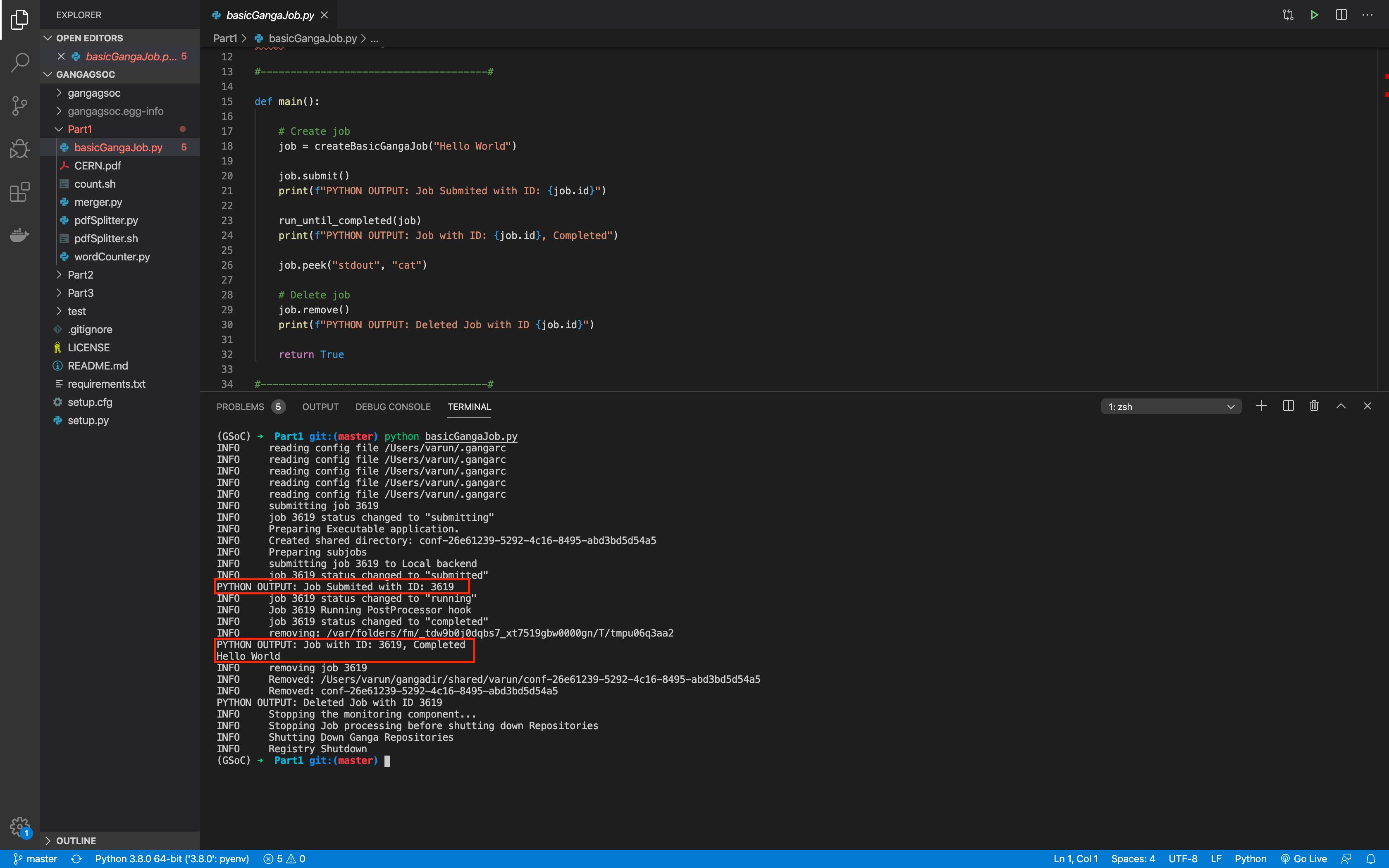Kill the terminal with trash icon
Screen dimensions: 1389x868
pos(1315,406)
